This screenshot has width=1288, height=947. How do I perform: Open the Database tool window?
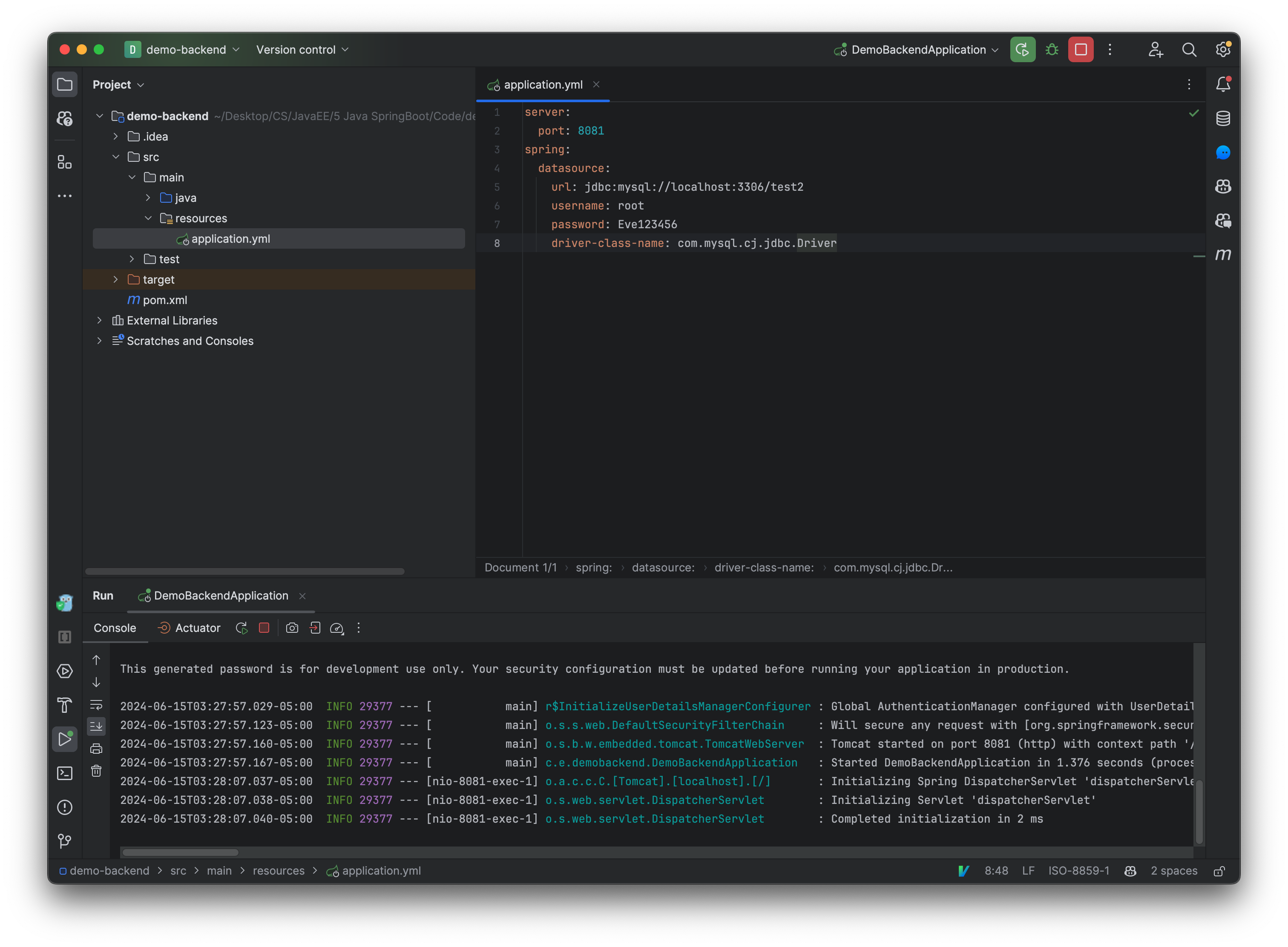coord(1223,119)
